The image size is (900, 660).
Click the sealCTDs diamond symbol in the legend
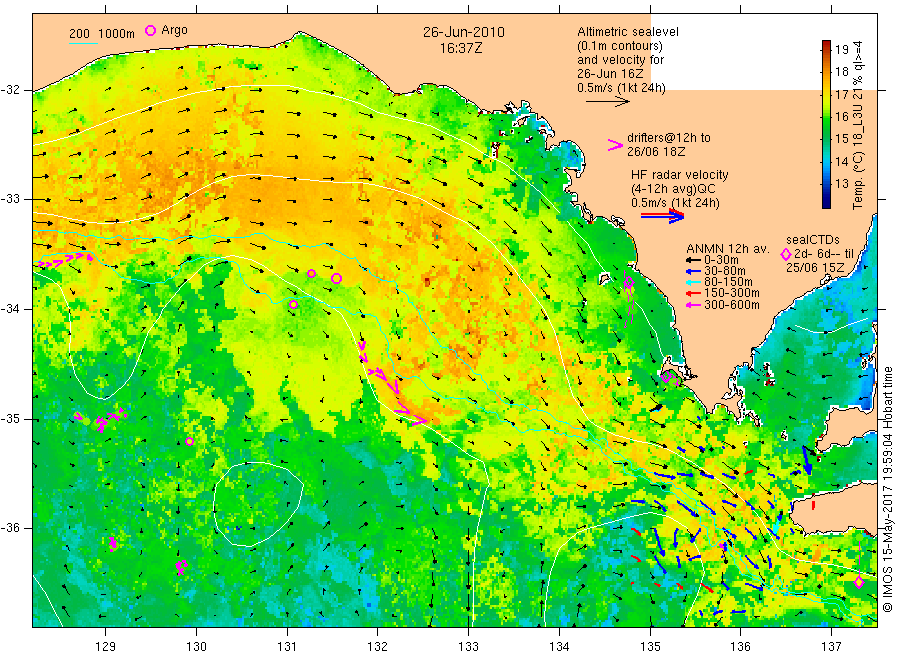pos(785,254)
